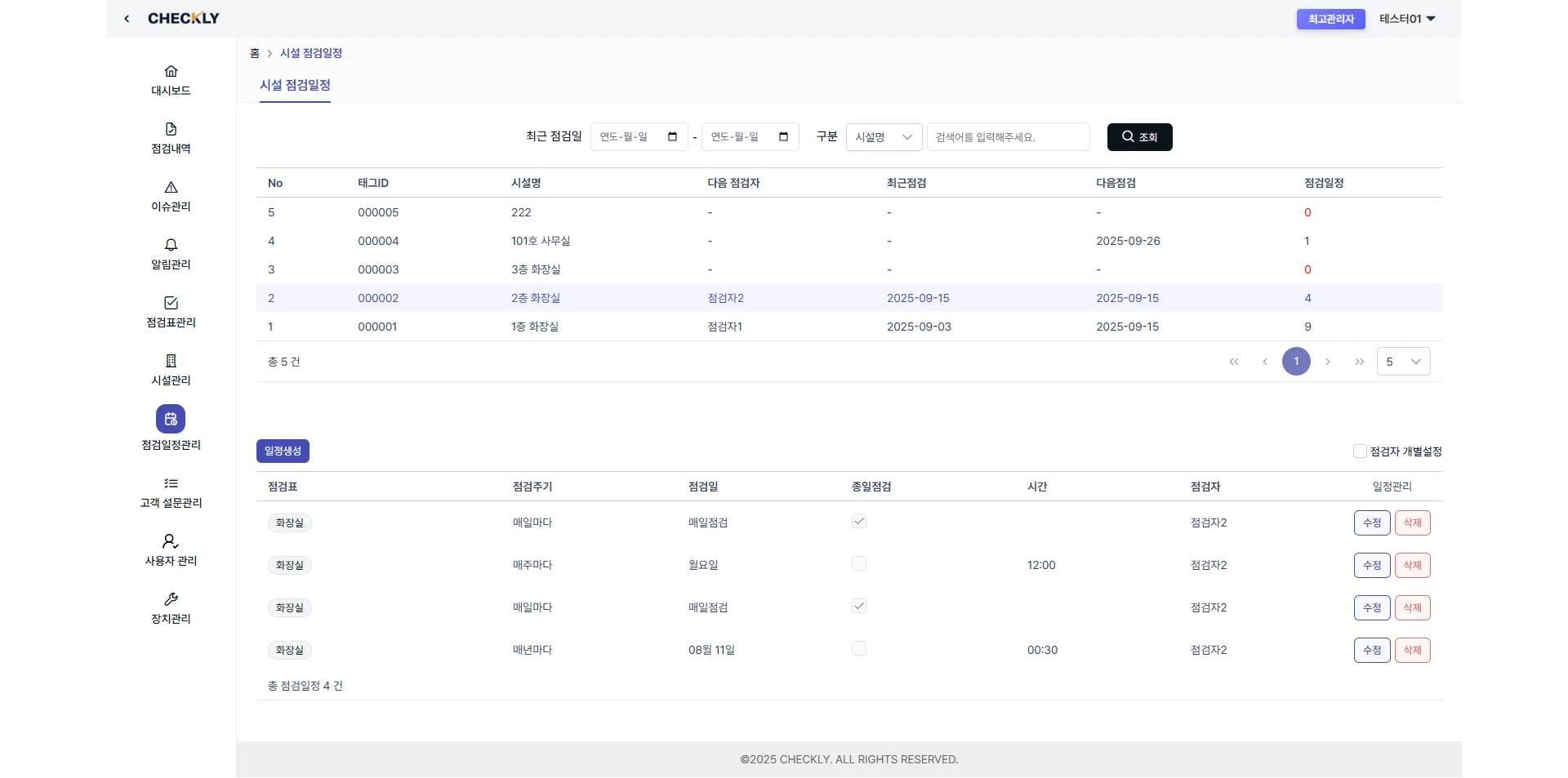Focus the search keyword input field
This screenshot has width=1568, height=778.
pyautogui.click(x=1008, y=137)
